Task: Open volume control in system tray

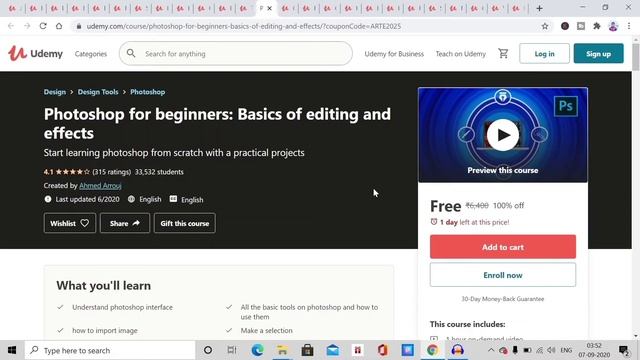Action: click(551, 350)
